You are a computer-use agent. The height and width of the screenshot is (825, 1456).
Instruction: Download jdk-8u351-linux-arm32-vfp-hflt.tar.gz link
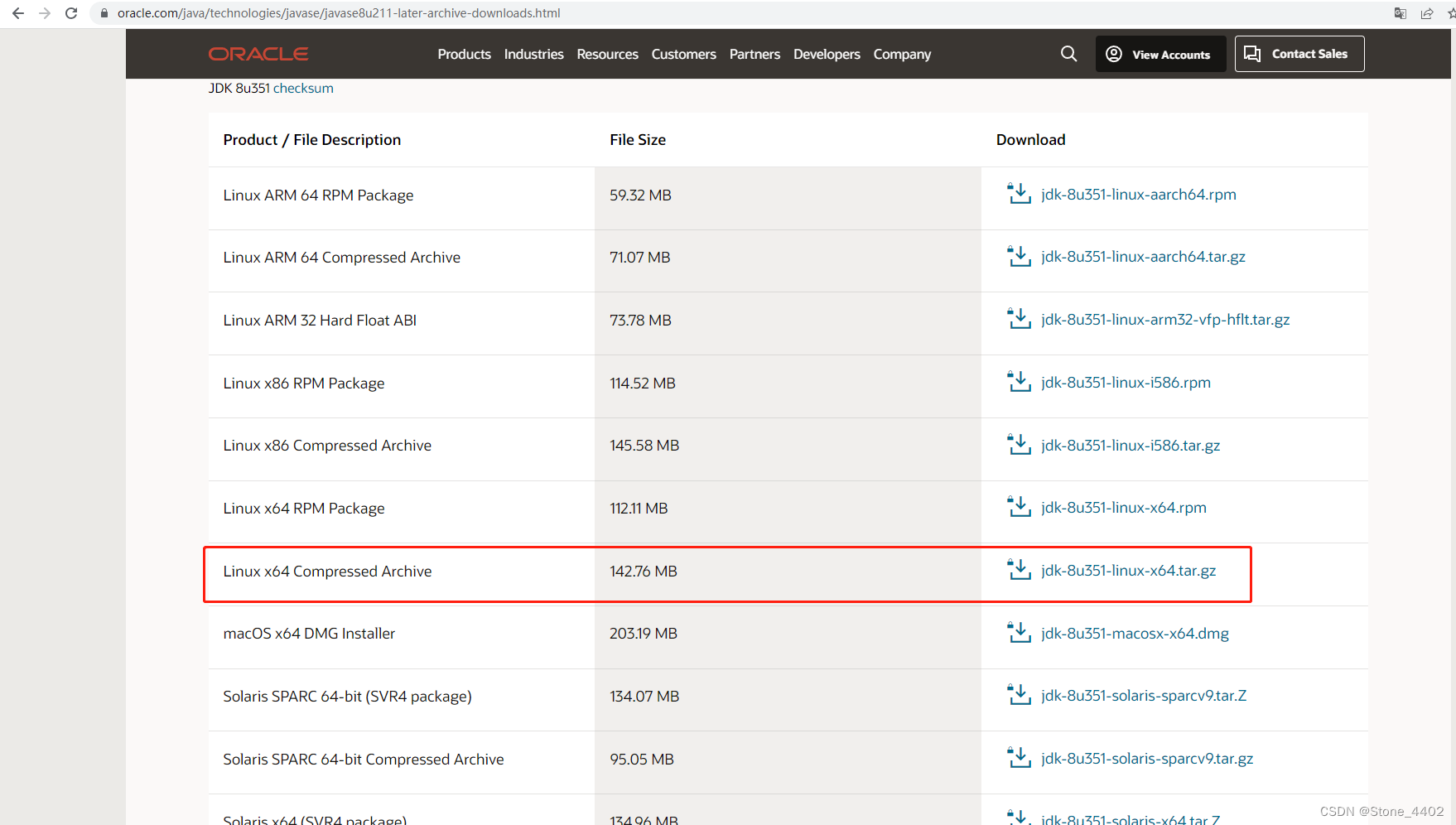click(x=1165, y=320)
